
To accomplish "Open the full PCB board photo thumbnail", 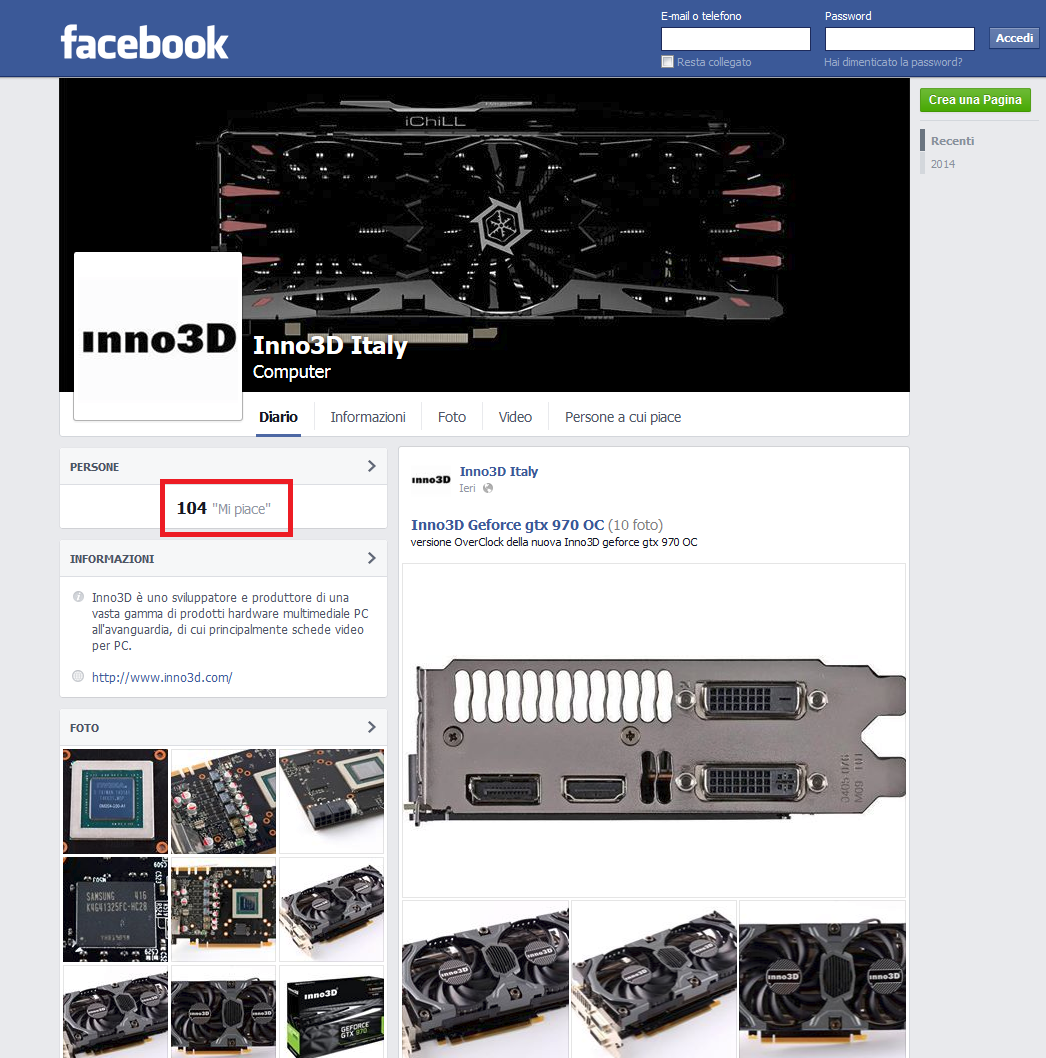I will (x=223, y=909).
